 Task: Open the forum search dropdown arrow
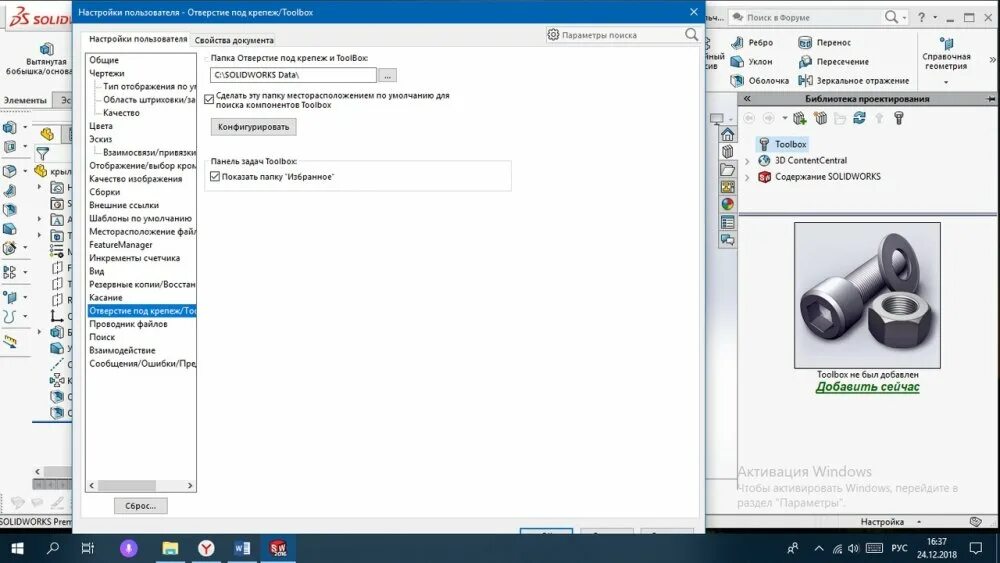point(905,17)
